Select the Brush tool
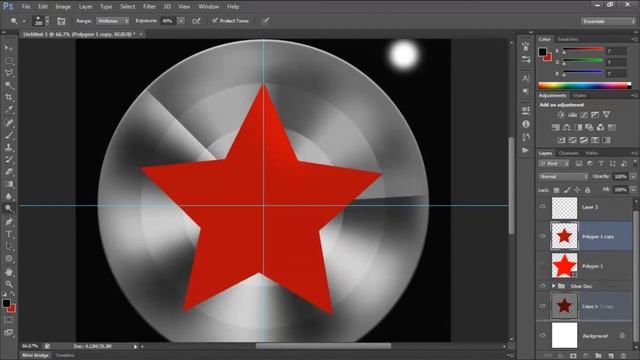 [x=9, y=135]
